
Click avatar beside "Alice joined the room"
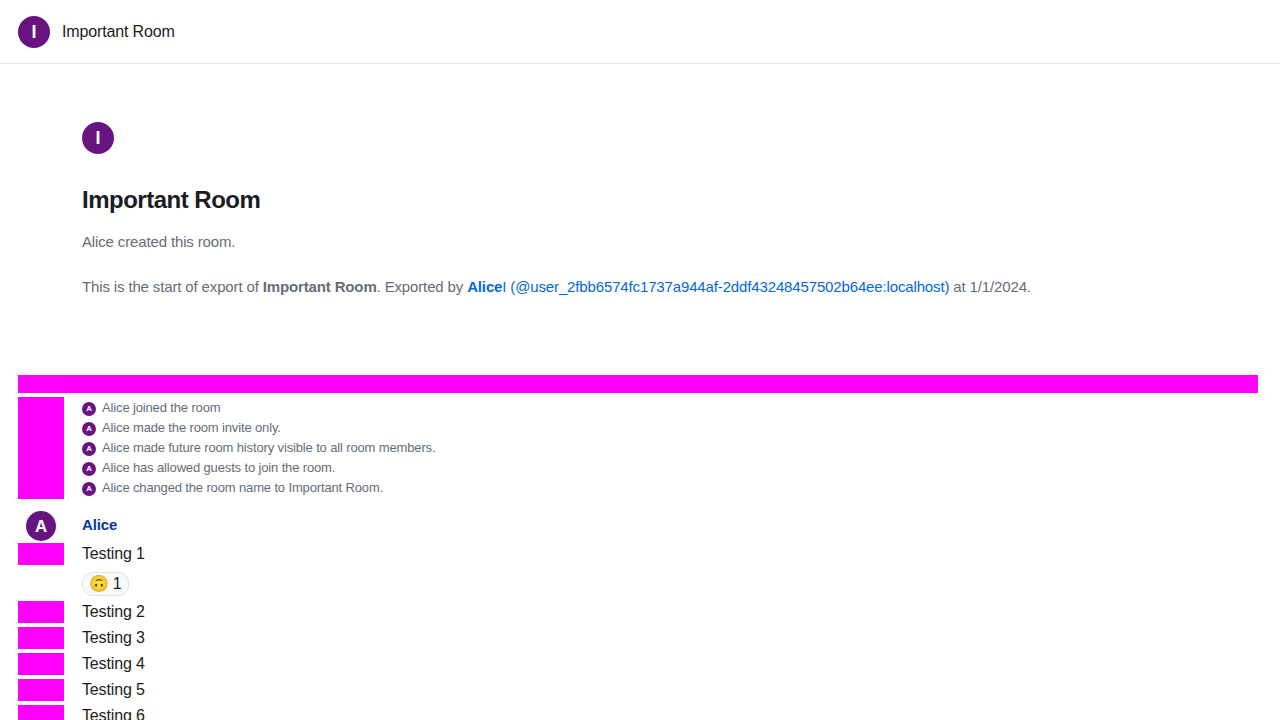pyautogui.click(x=89, y=408)
